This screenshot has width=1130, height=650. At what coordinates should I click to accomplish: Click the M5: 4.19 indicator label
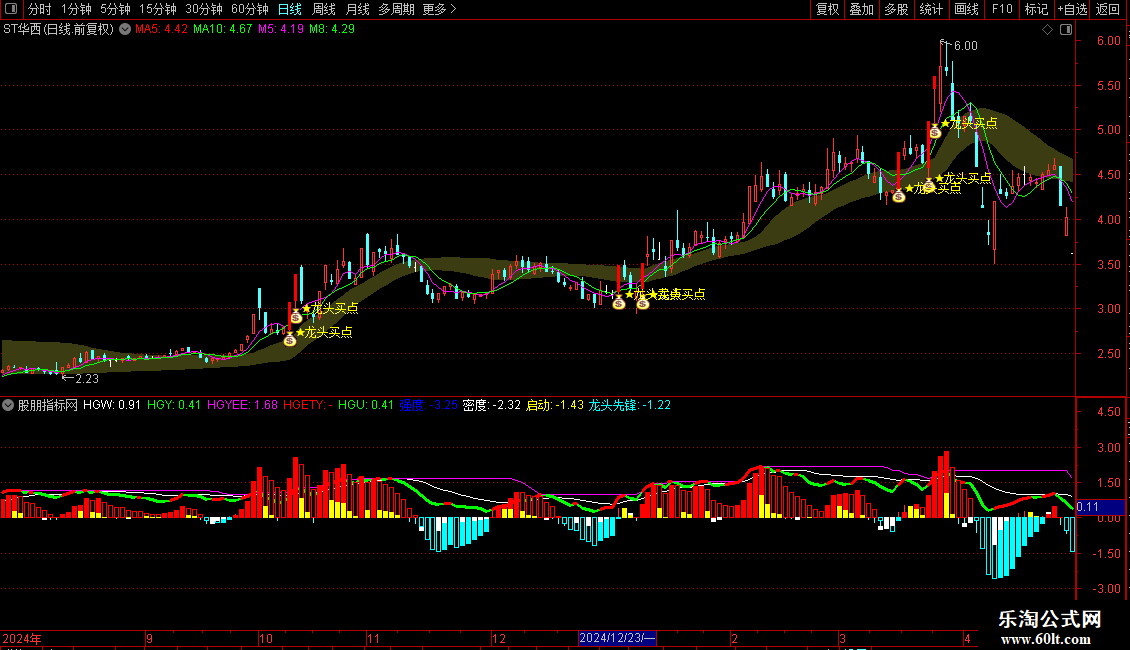click(x=281, y=30)
